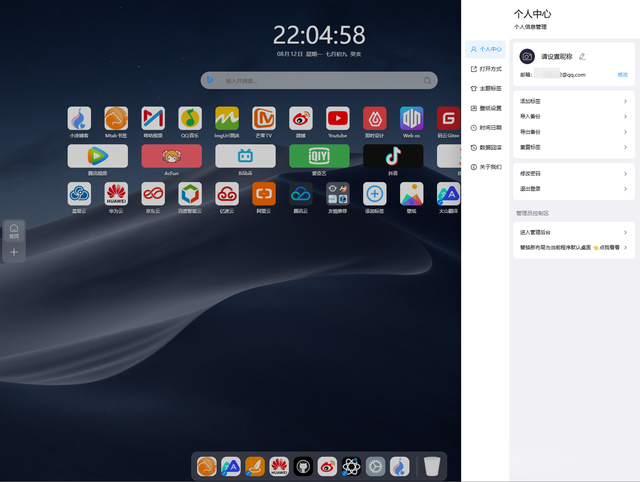Open the orange feather icon in dock

click(255, 466)
